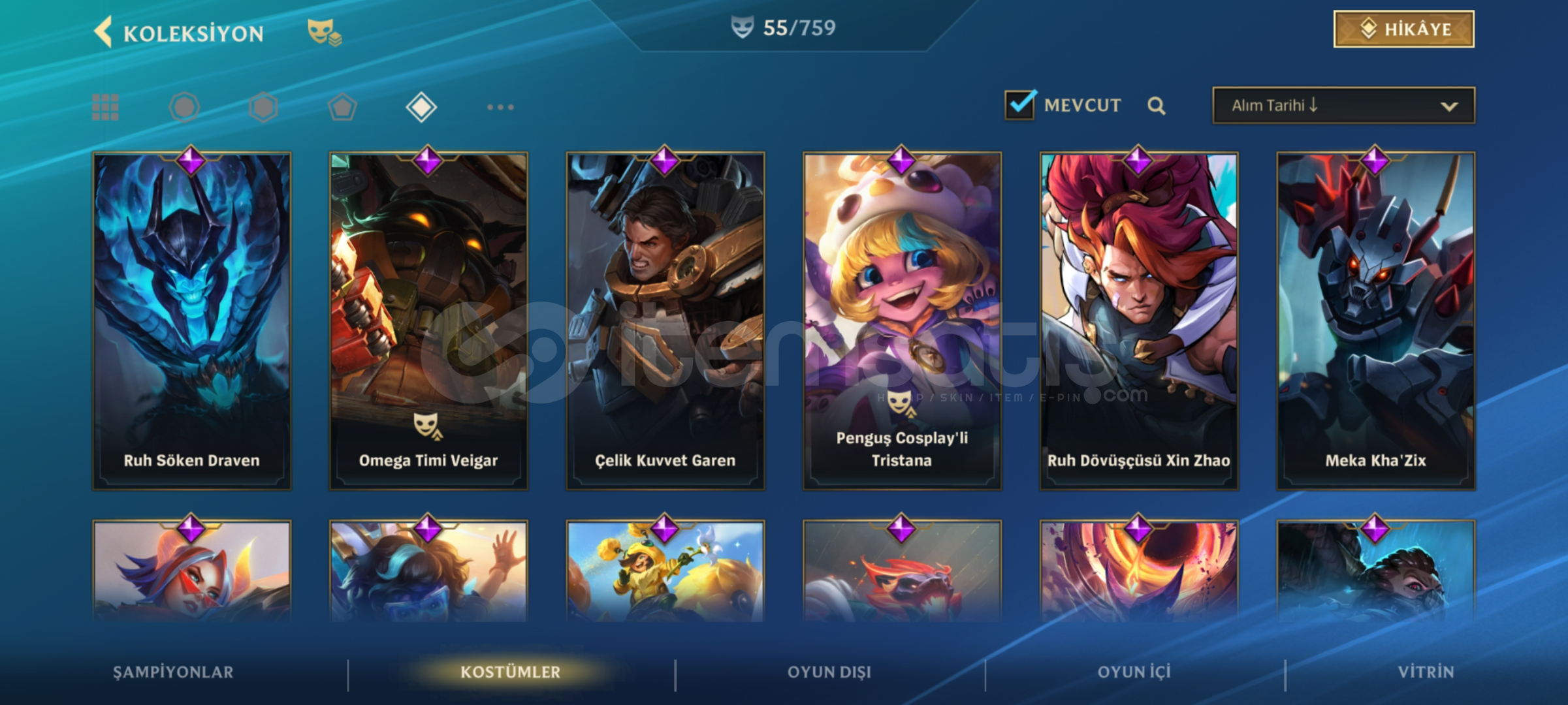The image size is (1568, 705).
Task: Select the all-skins grid filter icon
Action: click(x=105, y=107)
